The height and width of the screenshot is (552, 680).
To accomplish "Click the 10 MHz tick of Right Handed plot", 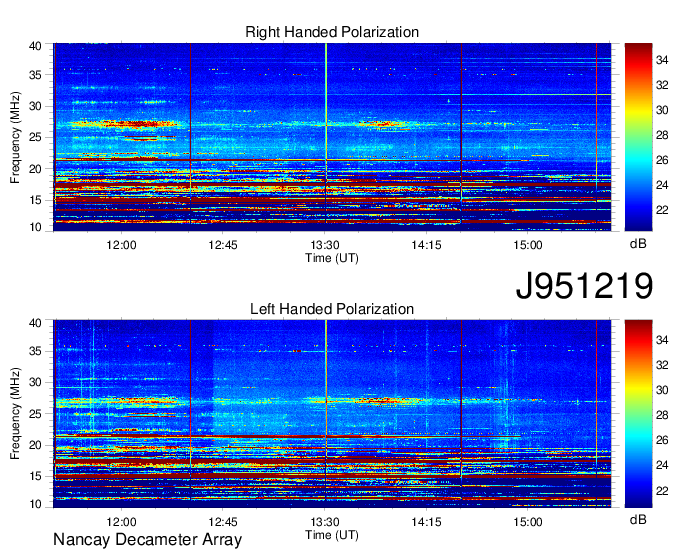I will click(35, 227).
